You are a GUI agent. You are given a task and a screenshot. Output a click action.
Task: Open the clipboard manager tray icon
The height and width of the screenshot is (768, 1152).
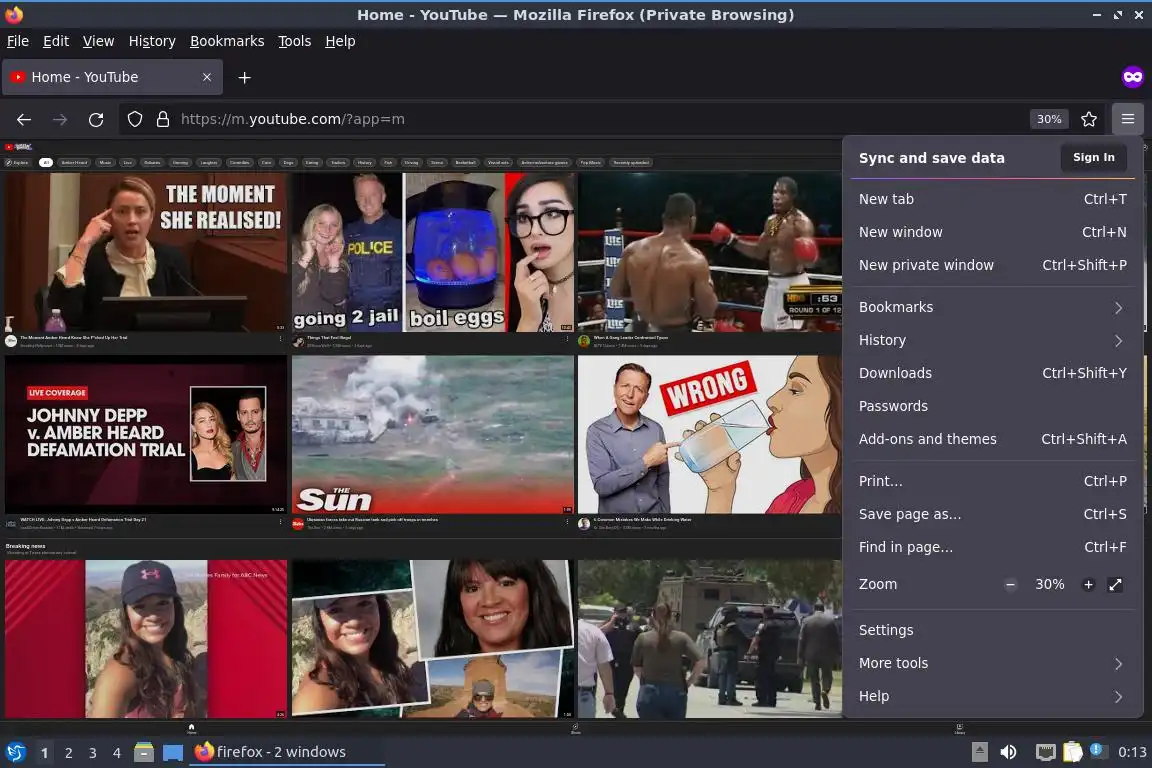tap(1073, 752)
